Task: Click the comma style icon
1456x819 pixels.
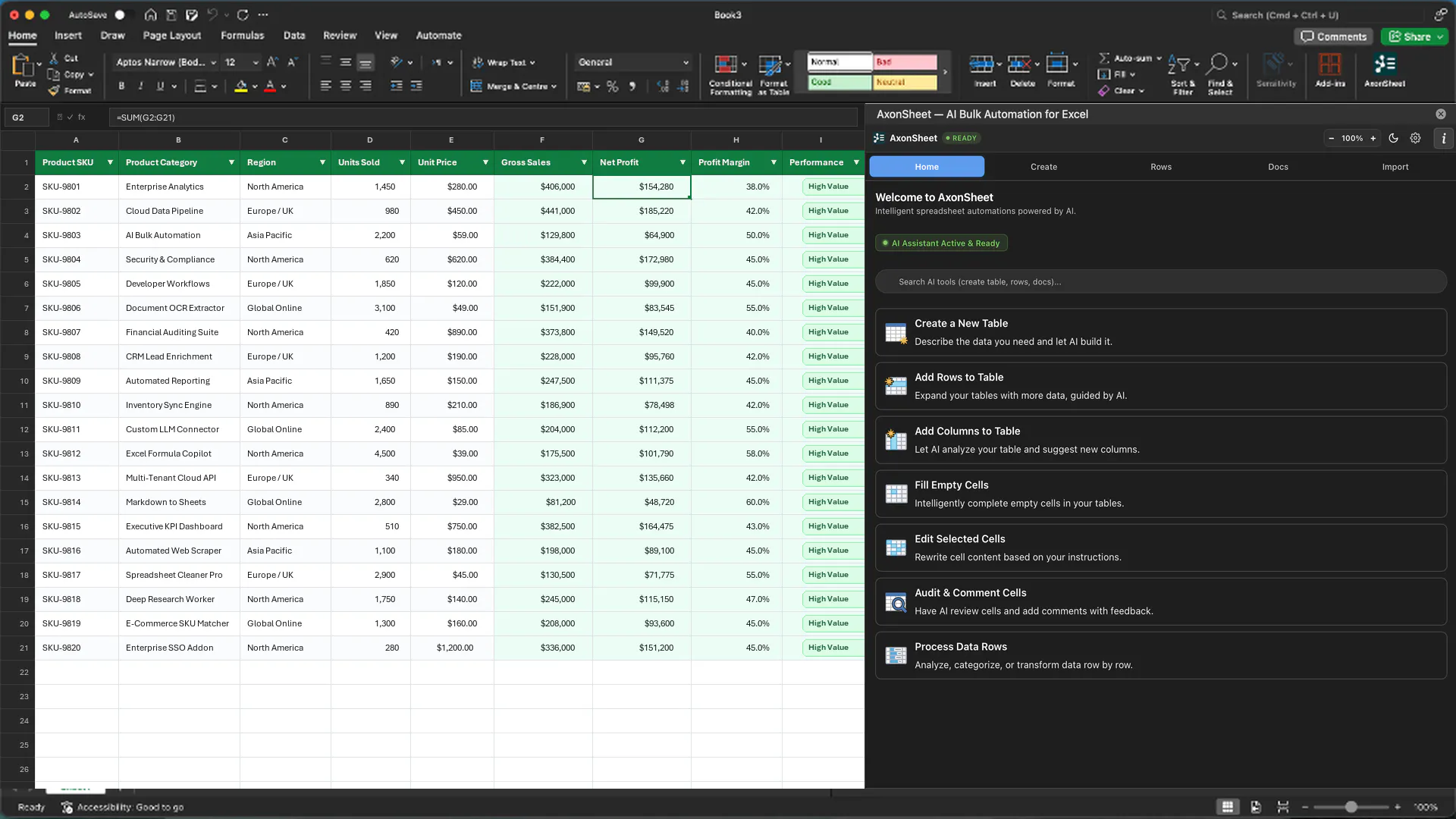Action: point(632,86)
